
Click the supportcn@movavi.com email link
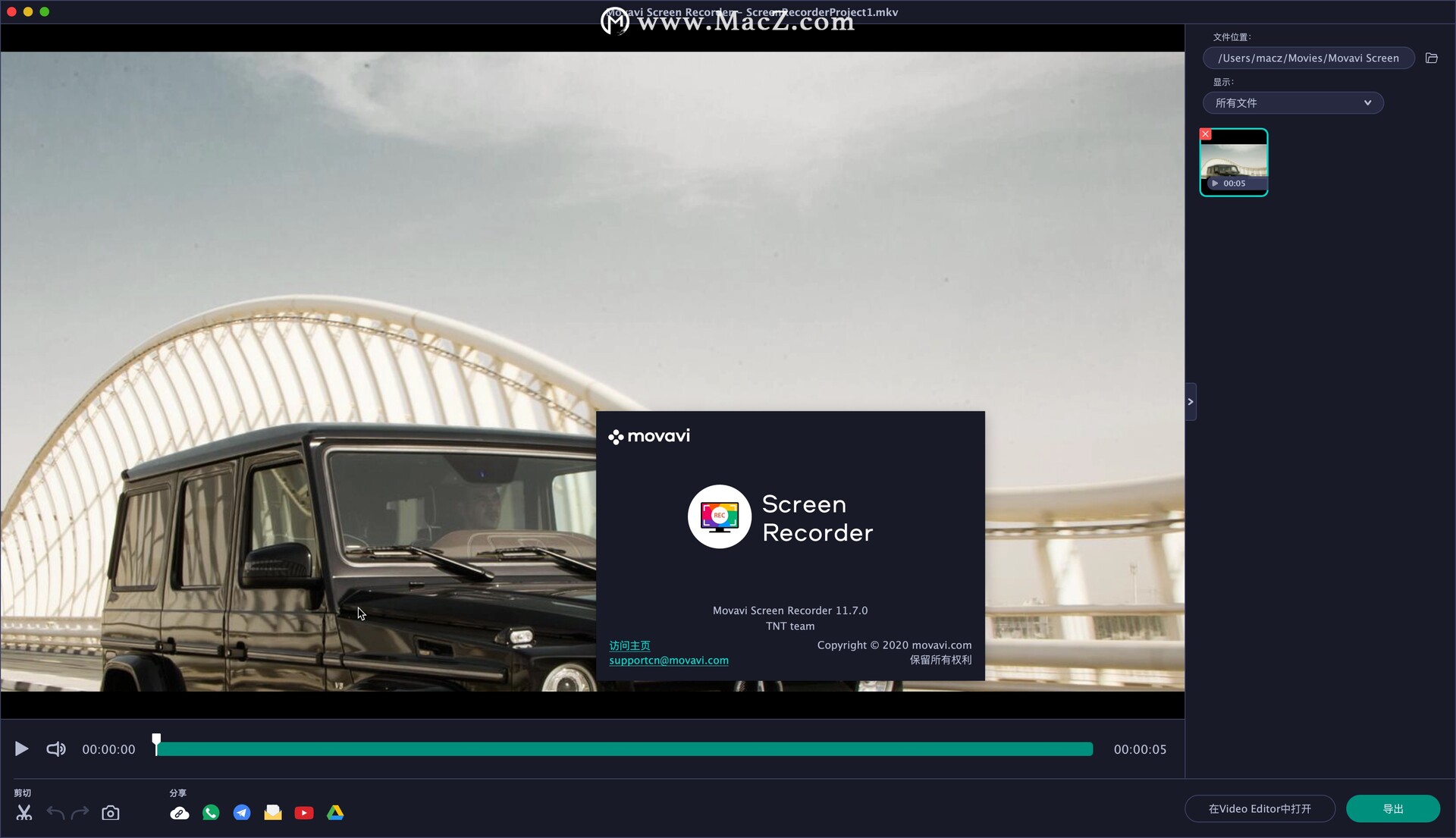pos(669,661)
